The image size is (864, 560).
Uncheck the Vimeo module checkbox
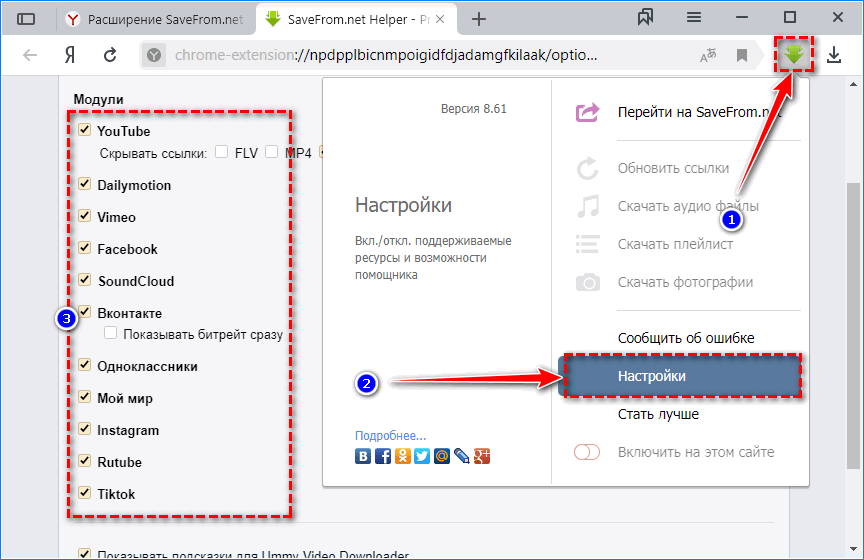[x=84, y=216]
